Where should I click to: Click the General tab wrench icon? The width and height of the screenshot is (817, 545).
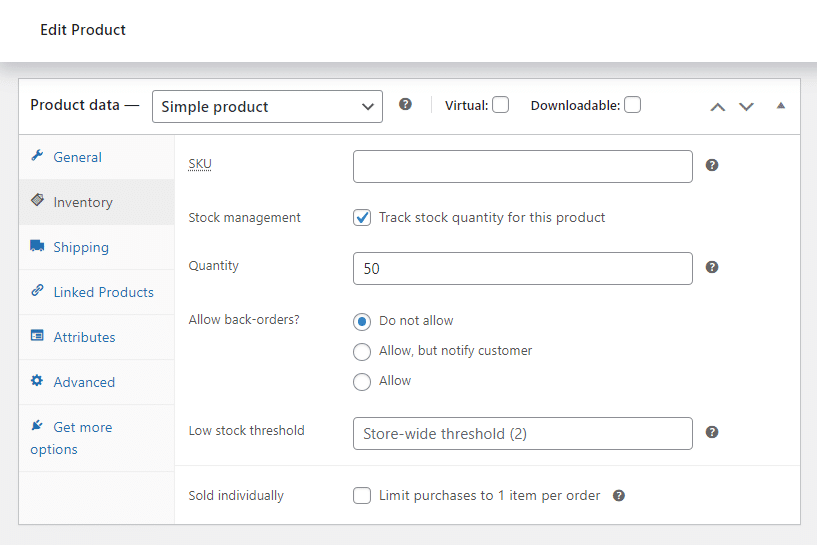(37, 155)
